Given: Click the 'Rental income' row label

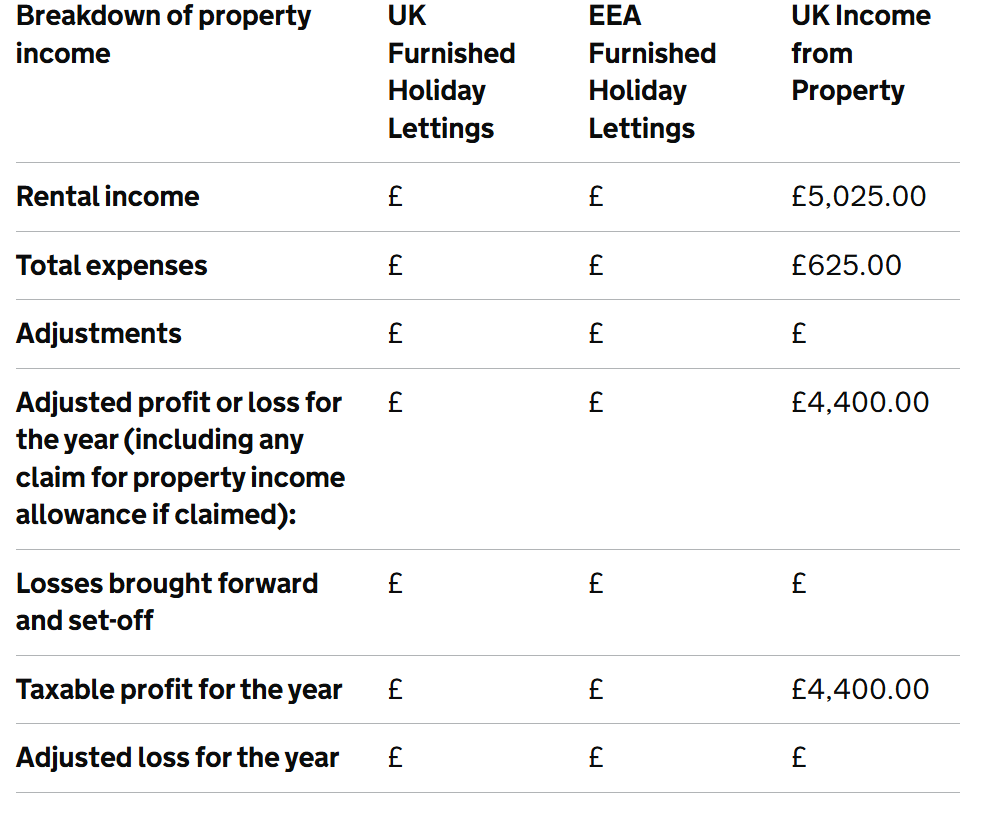Looking at the screenshot, I should click(x=107, y=197).
